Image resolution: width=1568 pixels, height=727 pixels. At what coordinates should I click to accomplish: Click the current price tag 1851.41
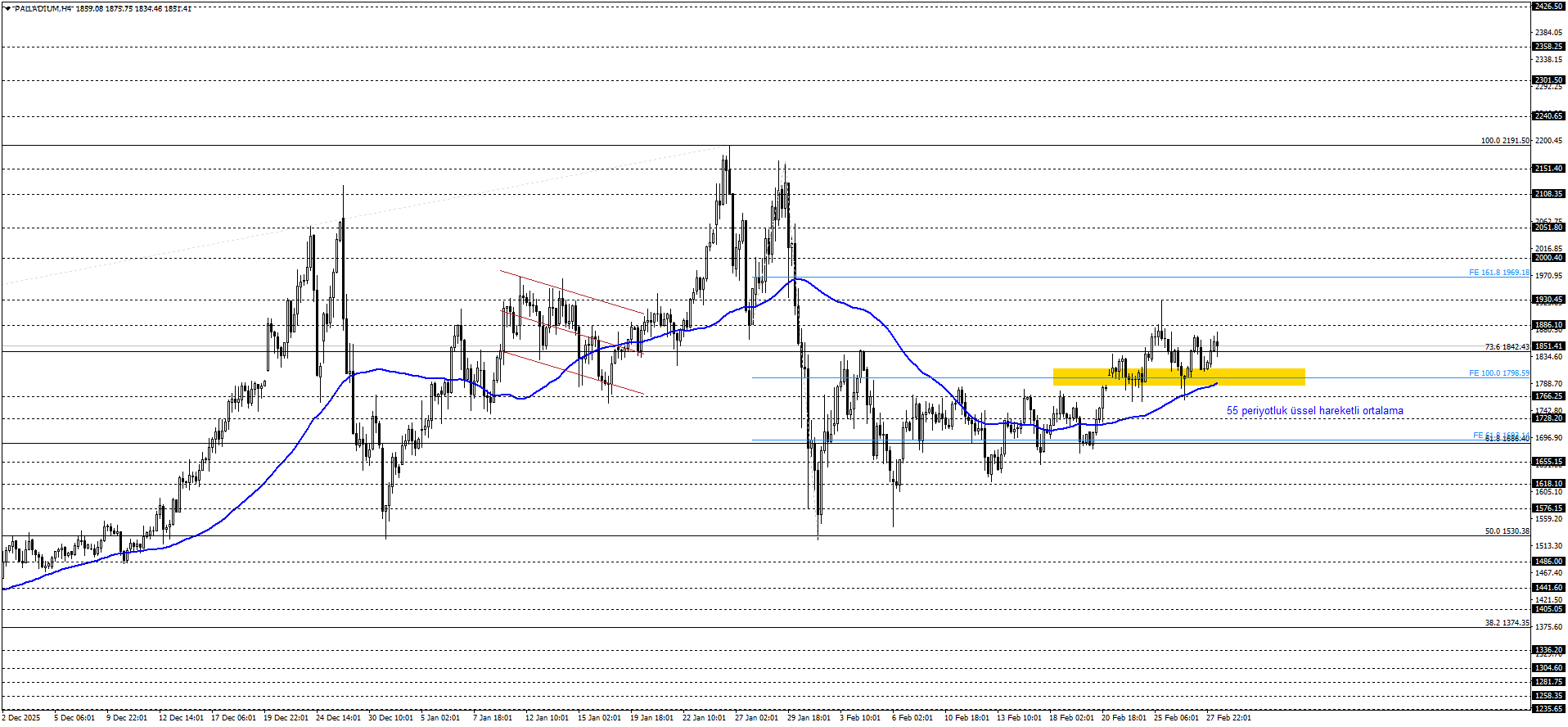1548,346
